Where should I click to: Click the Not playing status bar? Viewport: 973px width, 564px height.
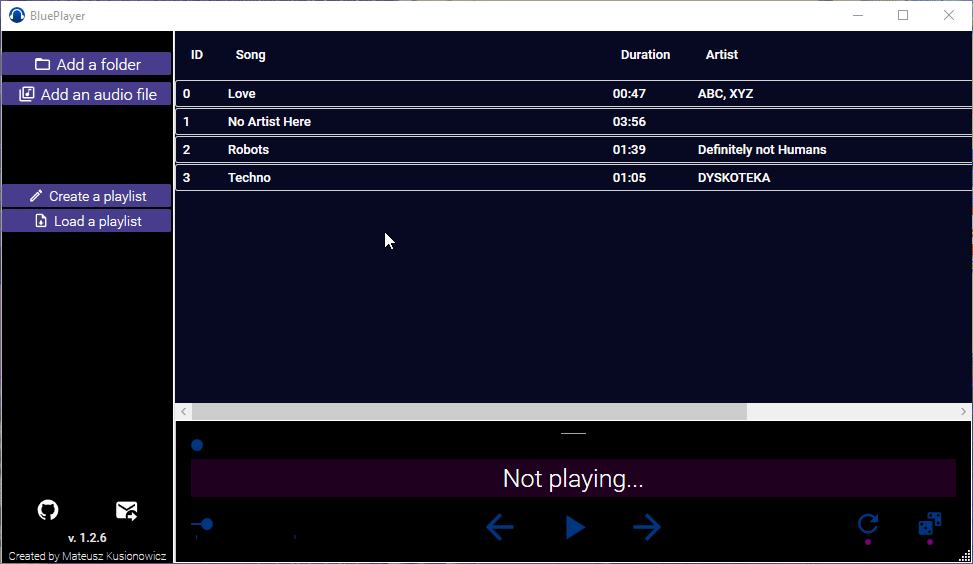pyautogui.click(x=573, y=478)
